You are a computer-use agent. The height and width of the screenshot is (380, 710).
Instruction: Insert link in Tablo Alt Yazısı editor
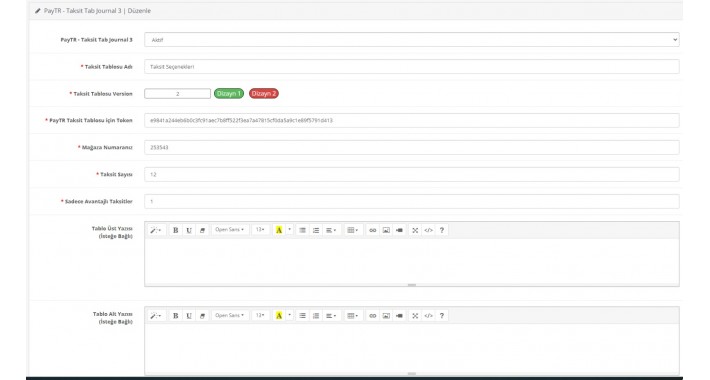pos(373,316)
